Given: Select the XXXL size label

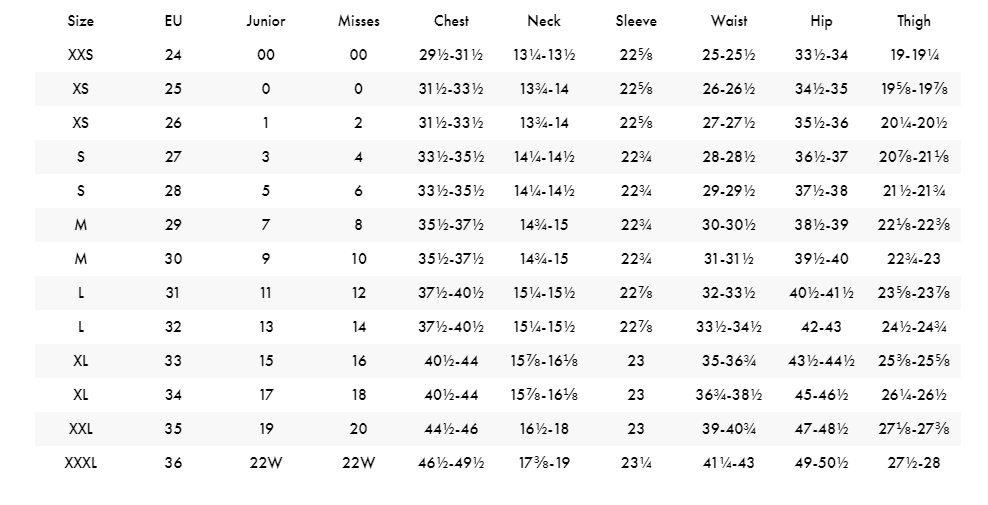Looking at the screenshot, I should [81, 463].
